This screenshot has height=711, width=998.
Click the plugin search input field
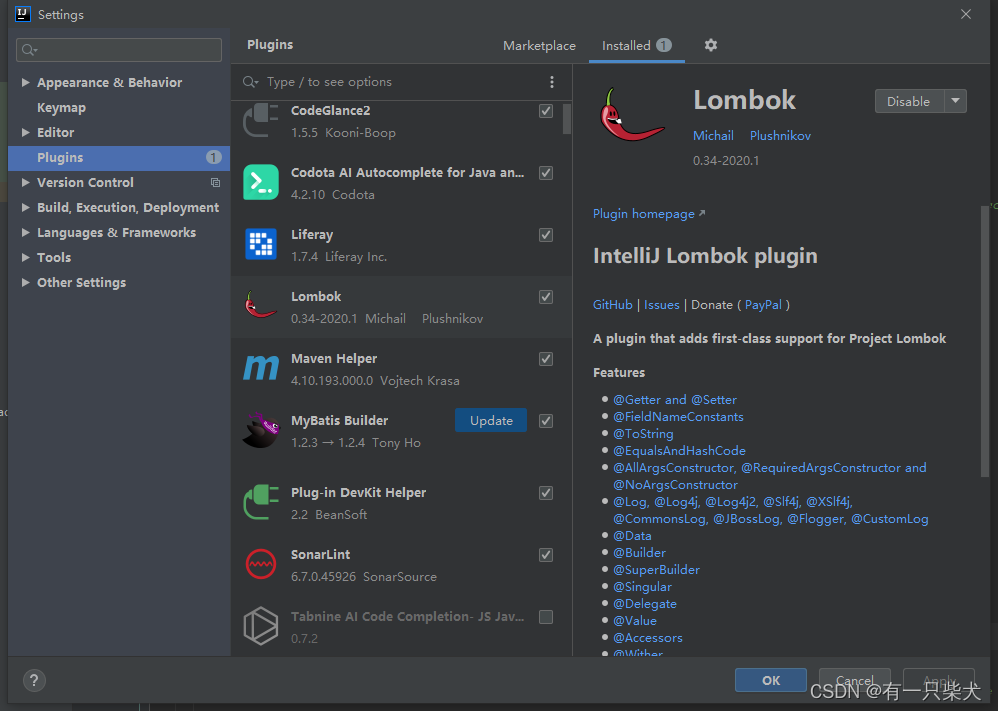click(400, 82)
